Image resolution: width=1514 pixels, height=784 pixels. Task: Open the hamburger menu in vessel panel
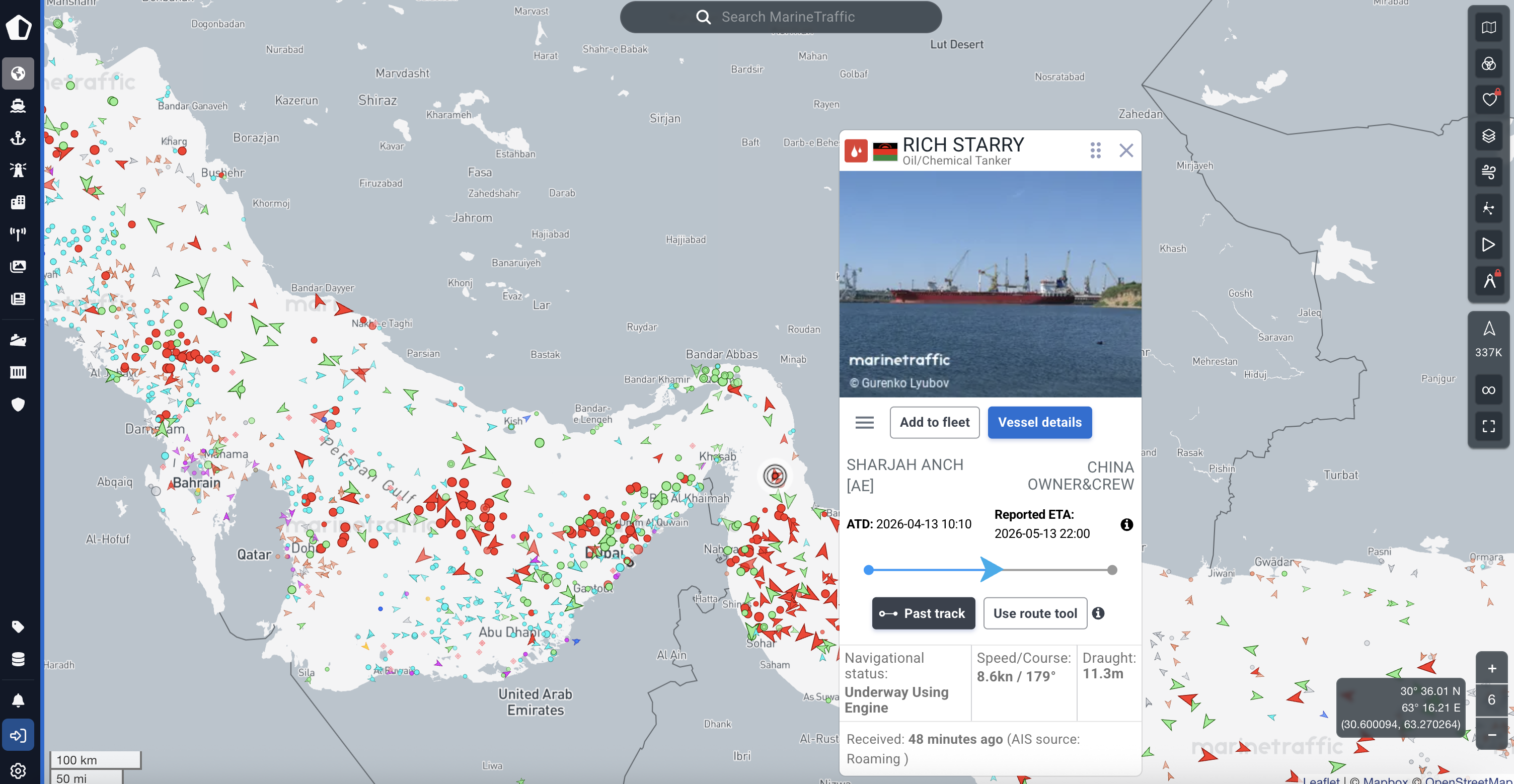(x=864, y=422)
